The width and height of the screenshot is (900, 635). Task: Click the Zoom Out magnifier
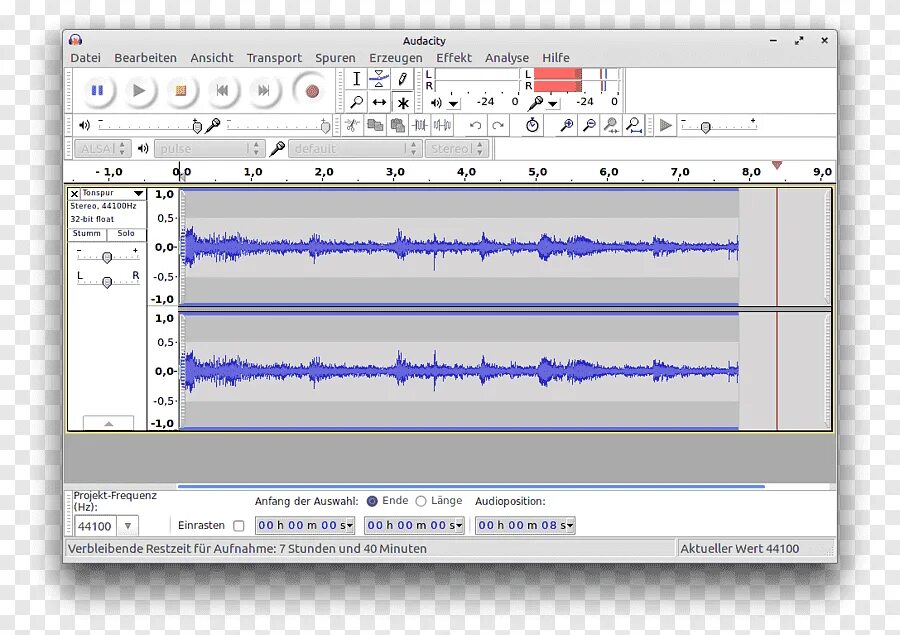[x=589, y=125]
